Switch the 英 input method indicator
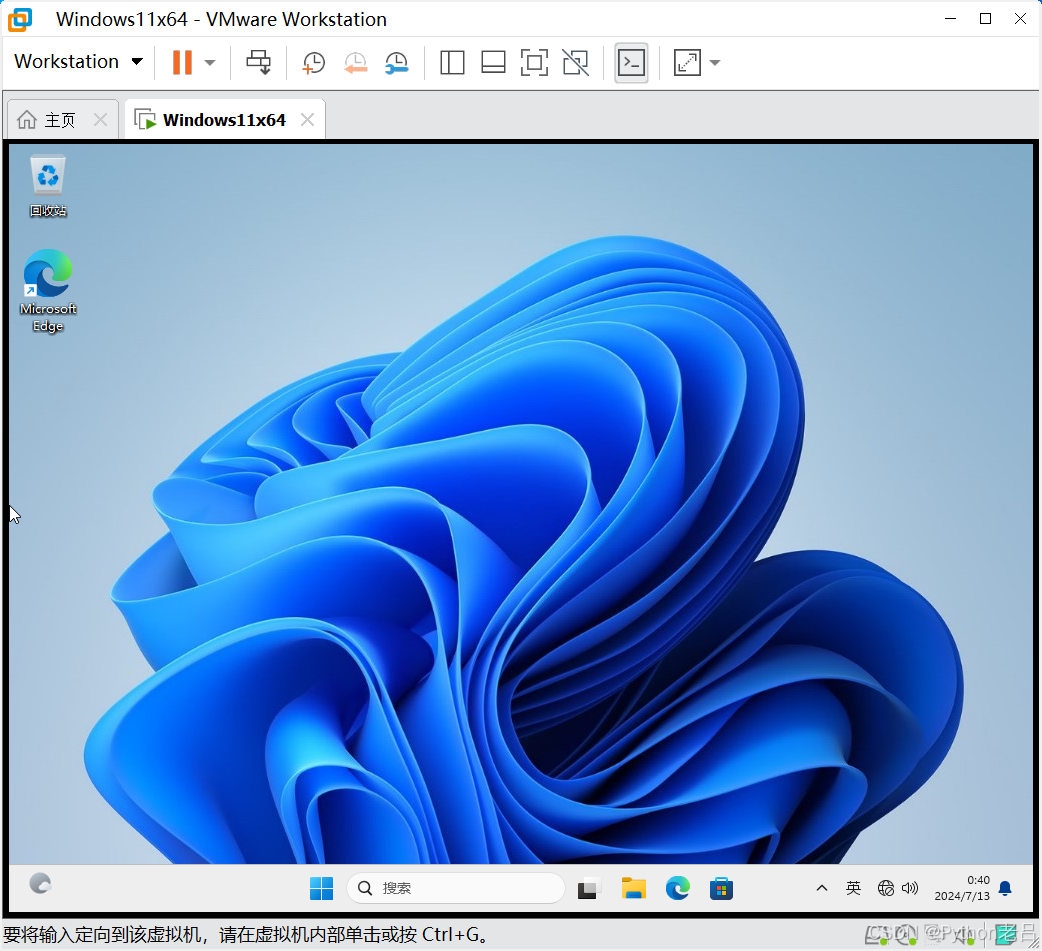This screenshot has width=1042, height=951. click(853, 889)
